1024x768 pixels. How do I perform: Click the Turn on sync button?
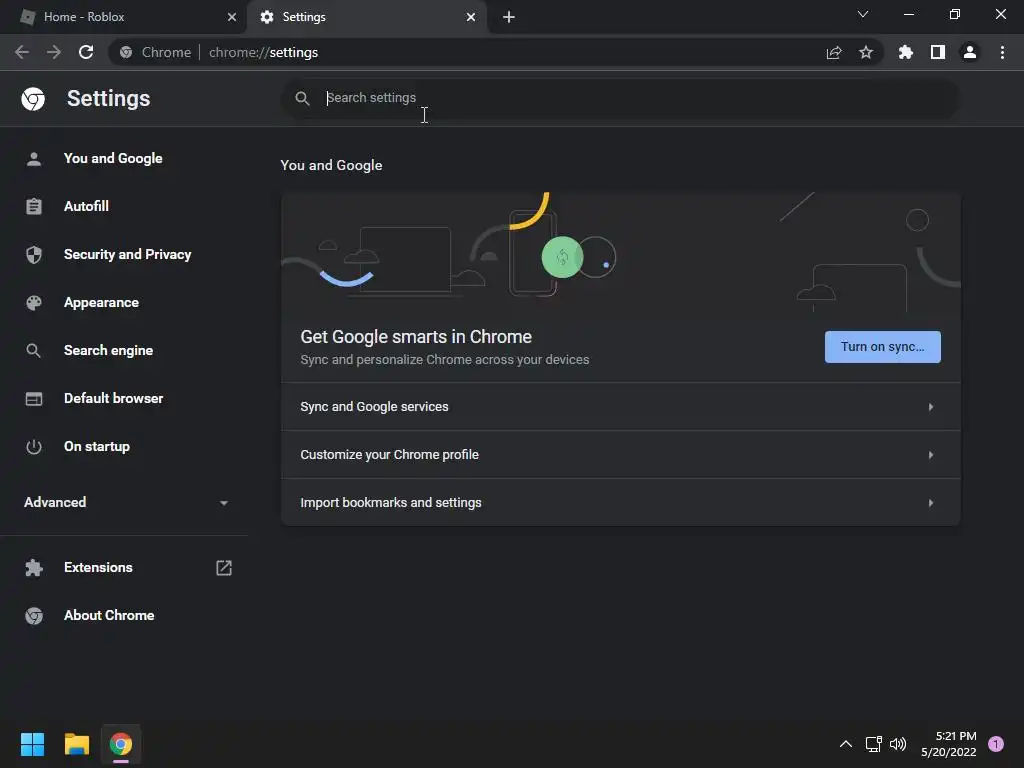click(x=883, y=347)
